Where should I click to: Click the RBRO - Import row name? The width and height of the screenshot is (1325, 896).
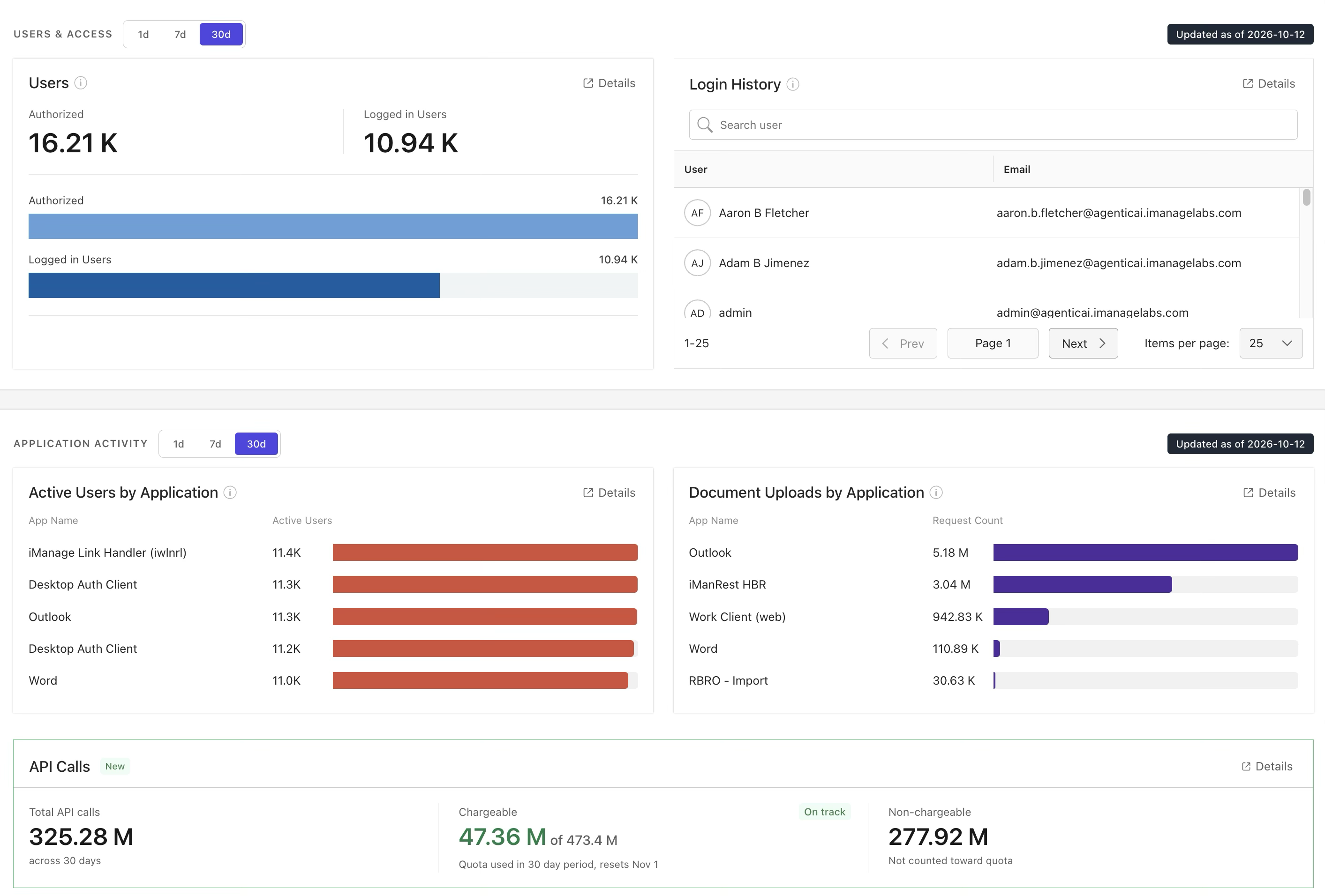(x=728, y=680)
